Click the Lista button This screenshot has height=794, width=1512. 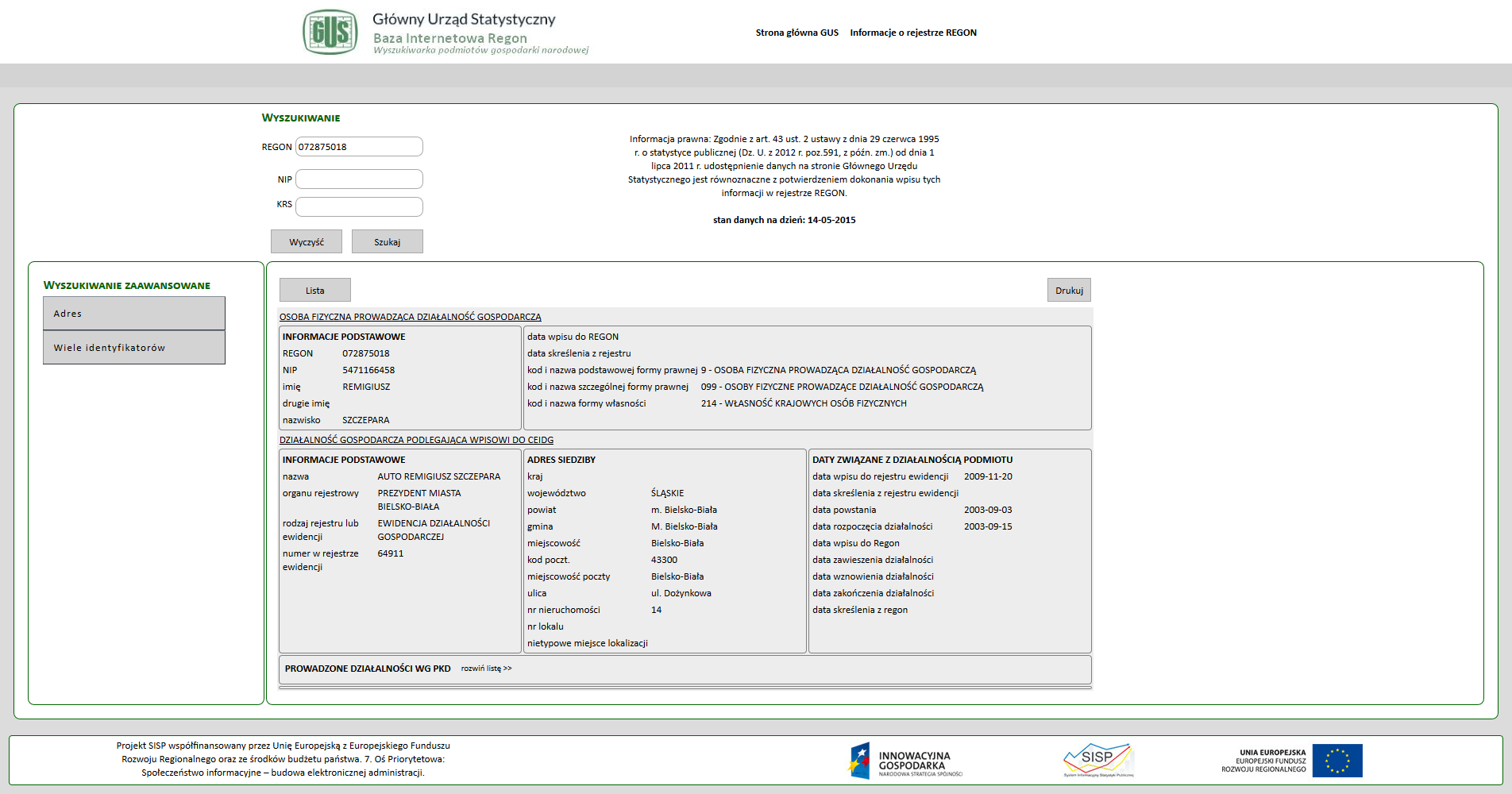click(x=315, y=290)
